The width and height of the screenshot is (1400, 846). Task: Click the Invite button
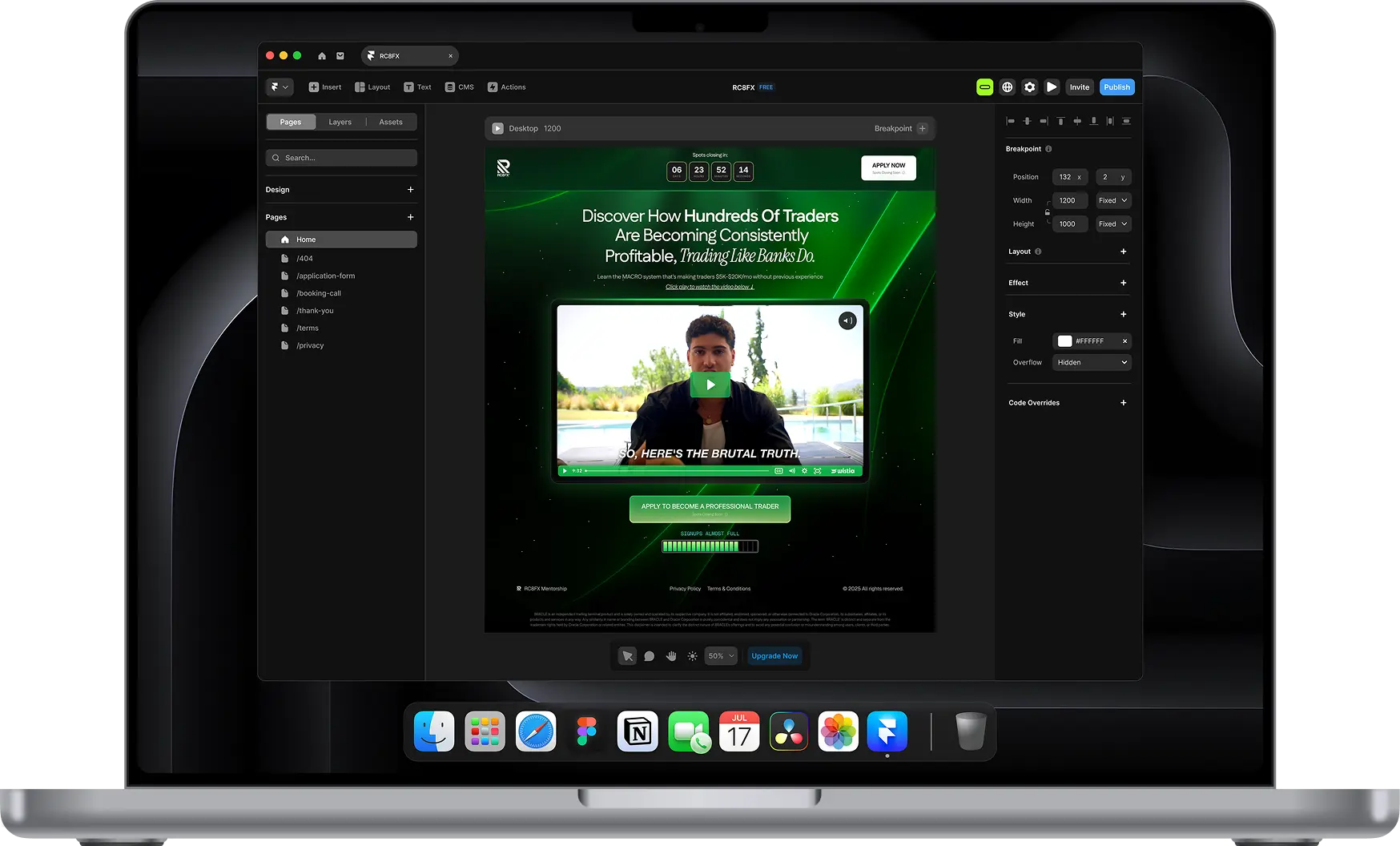click(1080, 87)
